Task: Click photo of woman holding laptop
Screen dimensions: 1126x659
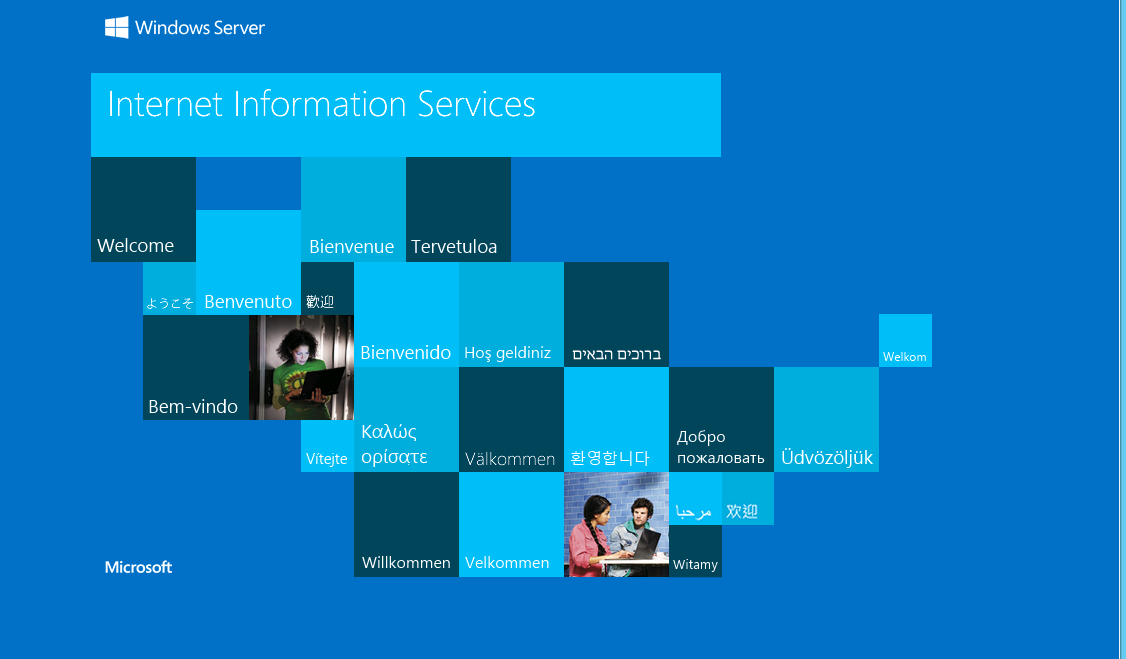Action: click(302, 368)
